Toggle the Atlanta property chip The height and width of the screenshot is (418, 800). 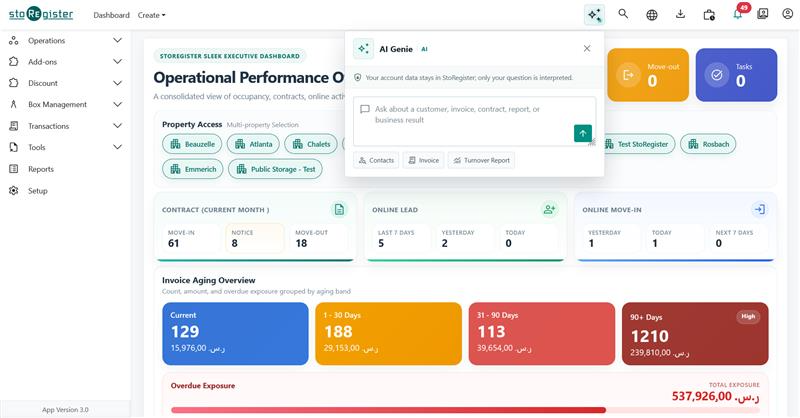(x=254, y=144)
